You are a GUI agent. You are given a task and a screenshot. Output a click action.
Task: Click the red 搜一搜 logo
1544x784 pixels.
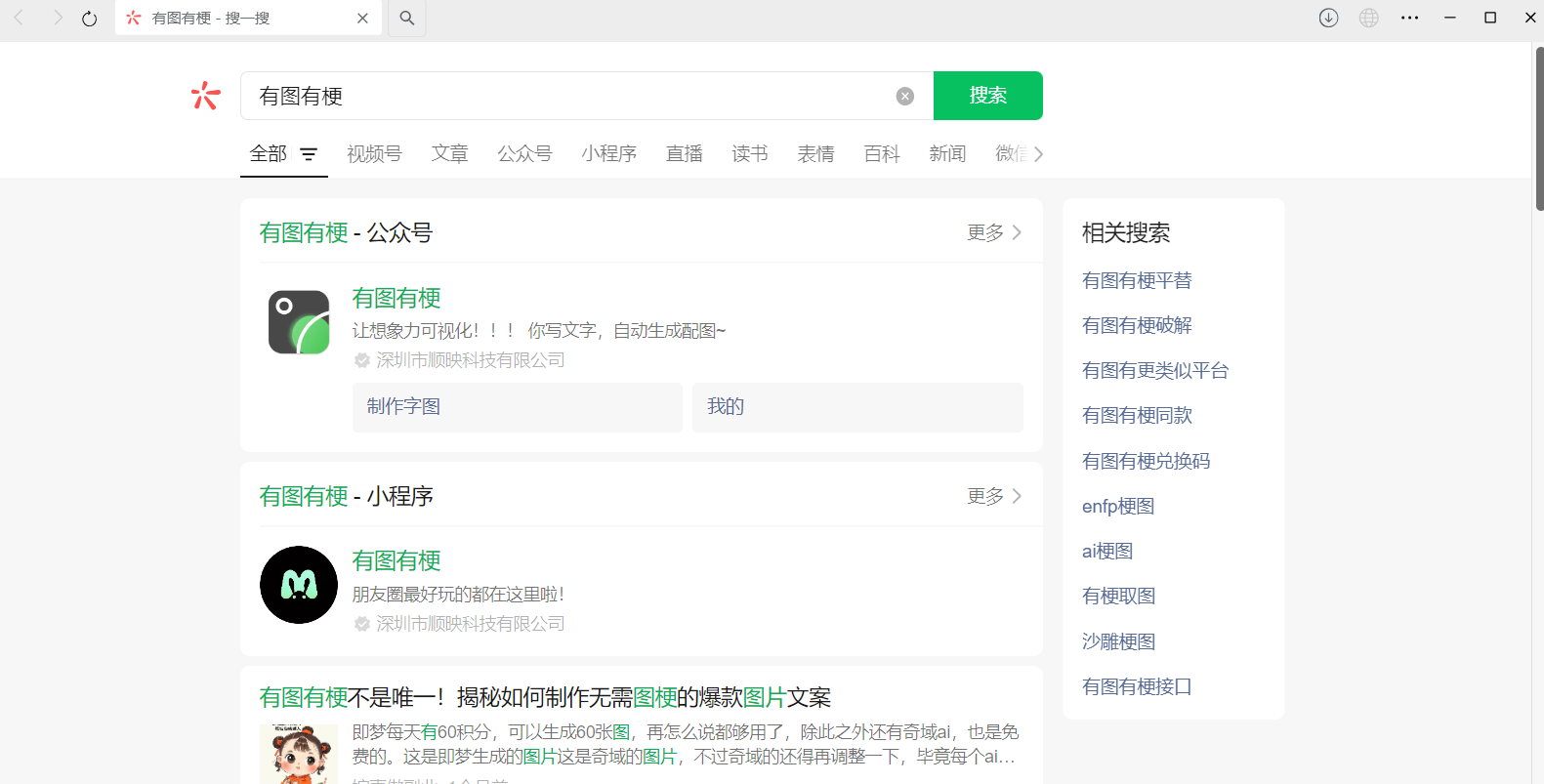pyautogui.click(x=205, y=96)
